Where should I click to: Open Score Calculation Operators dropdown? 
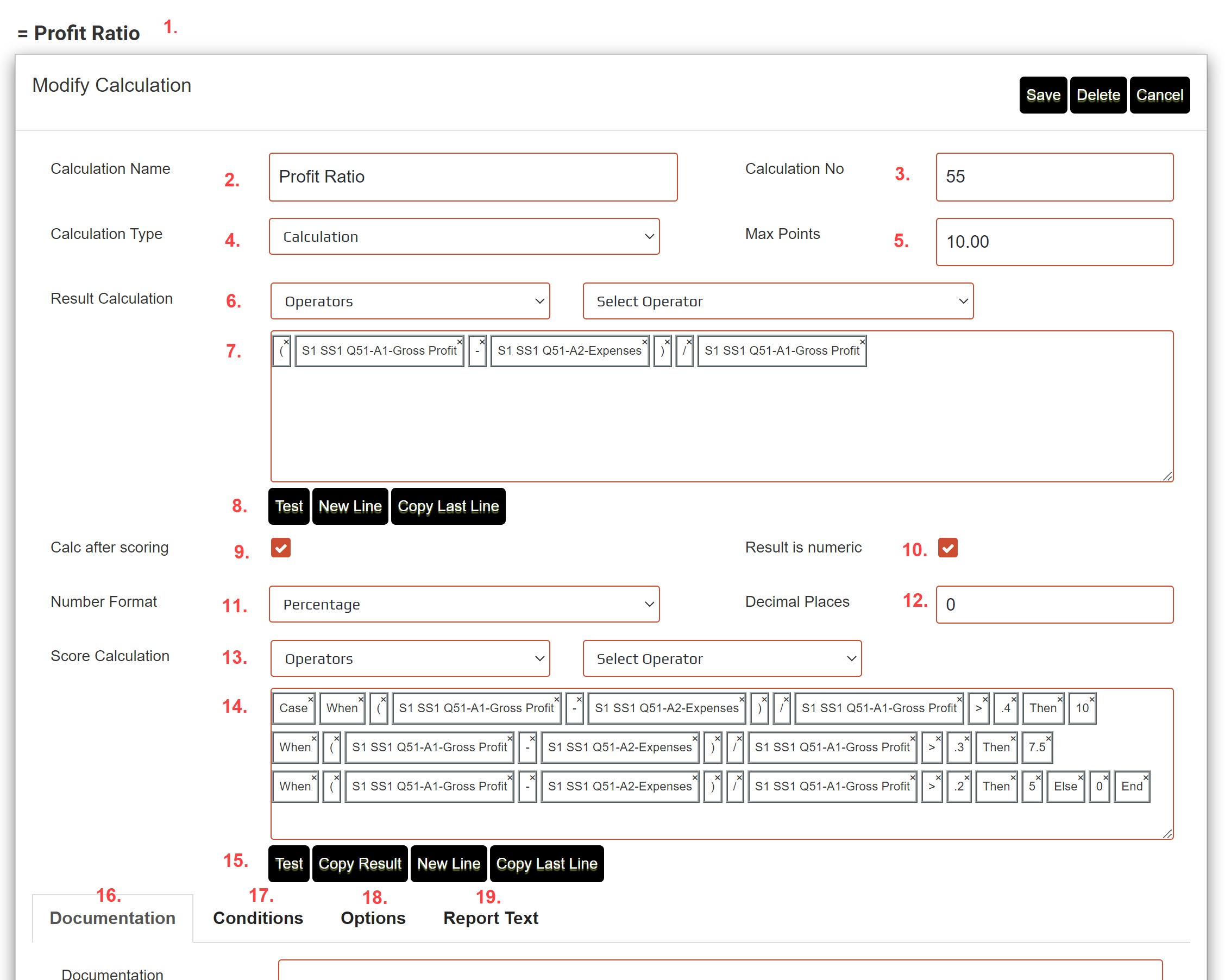click(410, 658)
